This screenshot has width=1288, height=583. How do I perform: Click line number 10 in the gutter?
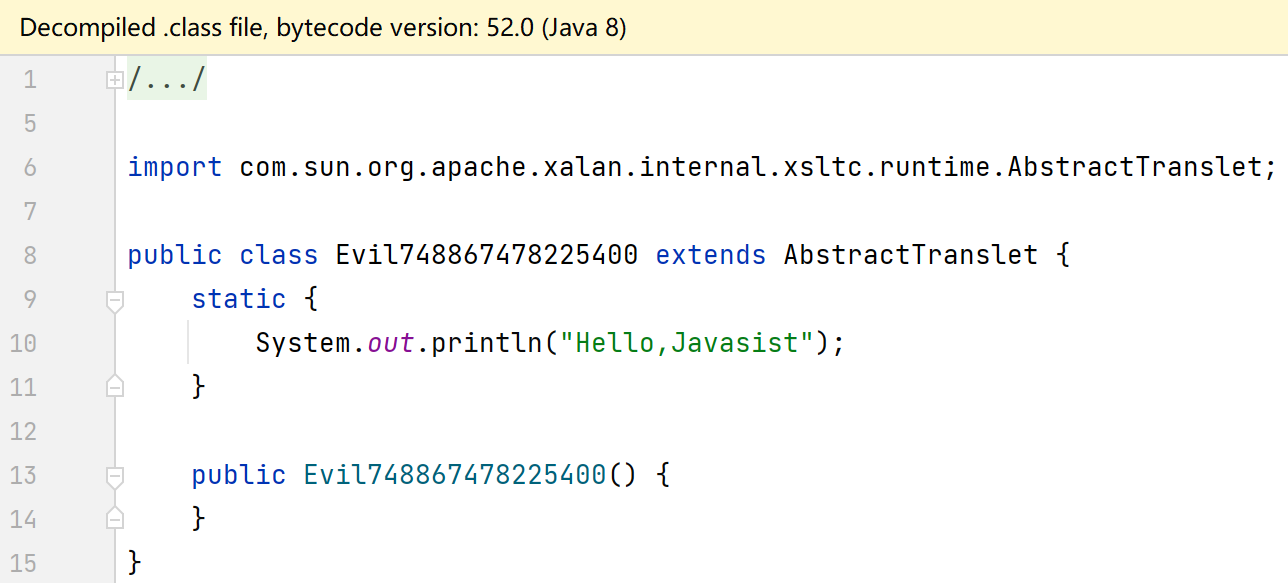tap(22, 344)
